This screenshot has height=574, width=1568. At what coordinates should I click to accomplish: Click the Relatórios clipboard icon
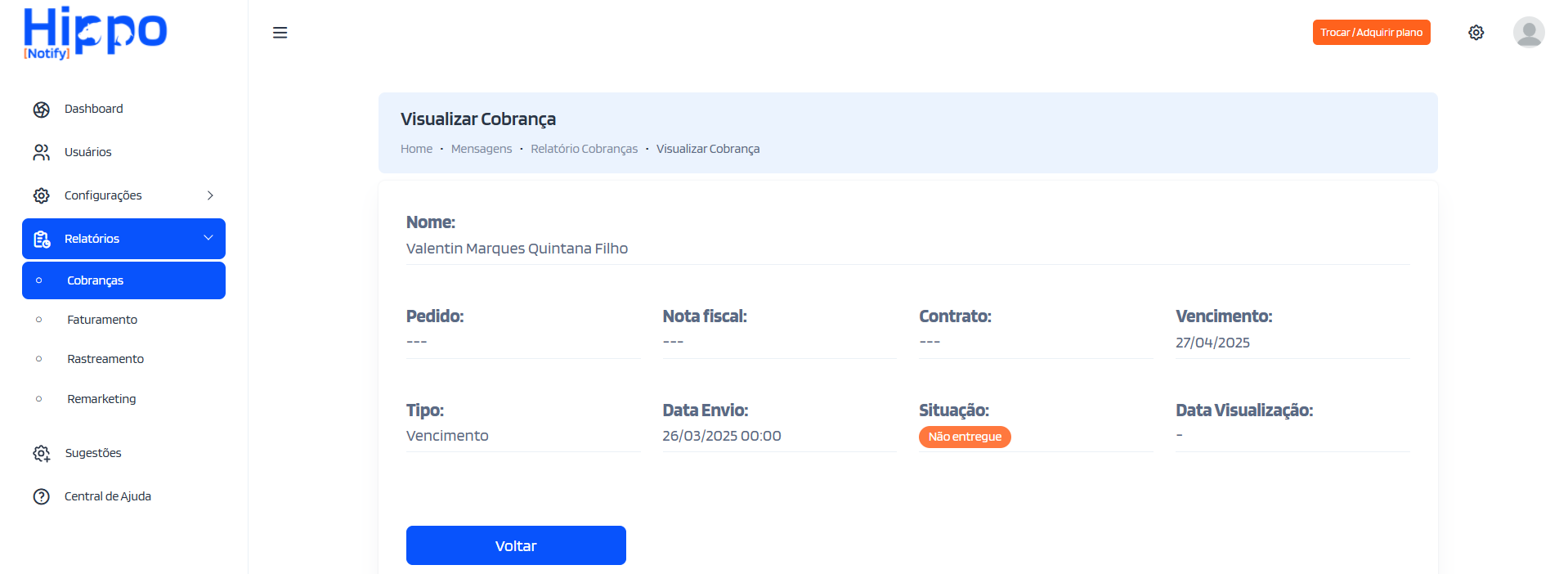pyautogui.click(x=42, y=240)
